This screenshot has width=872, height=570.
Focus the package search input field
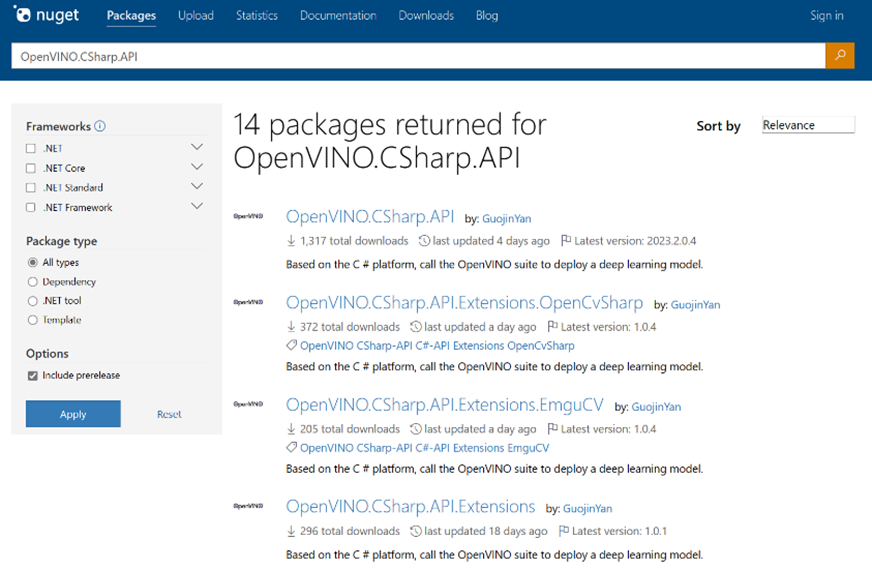tap(418, 56)
